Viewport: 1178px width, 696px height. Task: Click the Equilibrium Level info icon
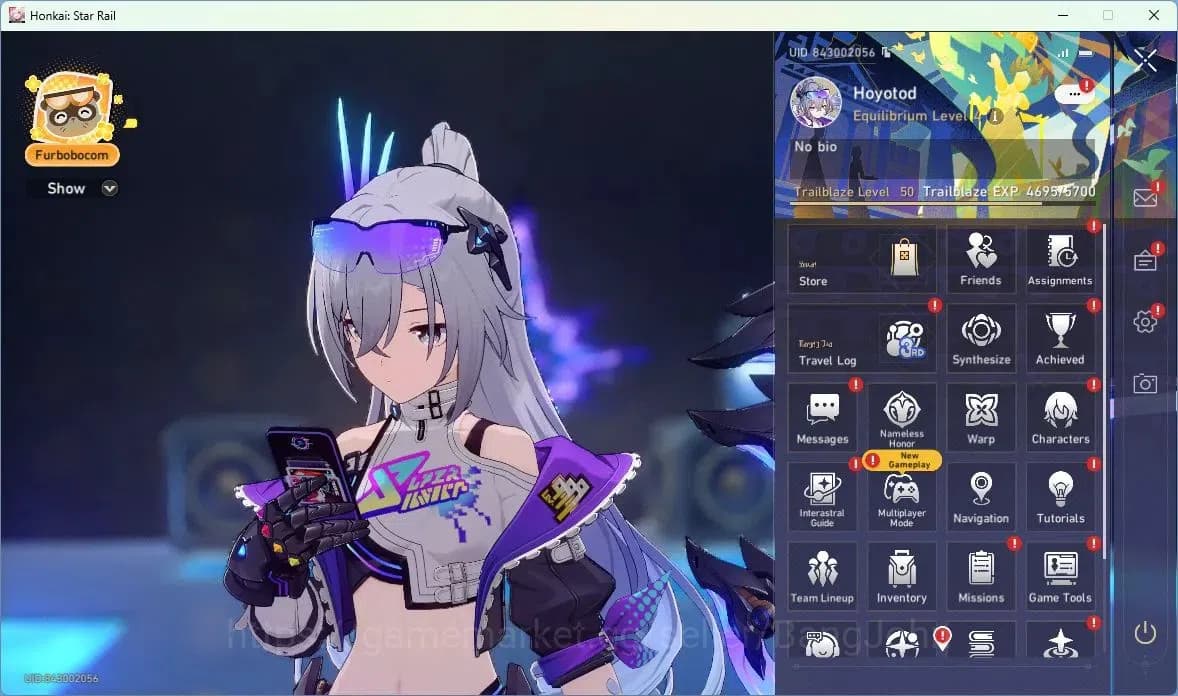(994, 116)
